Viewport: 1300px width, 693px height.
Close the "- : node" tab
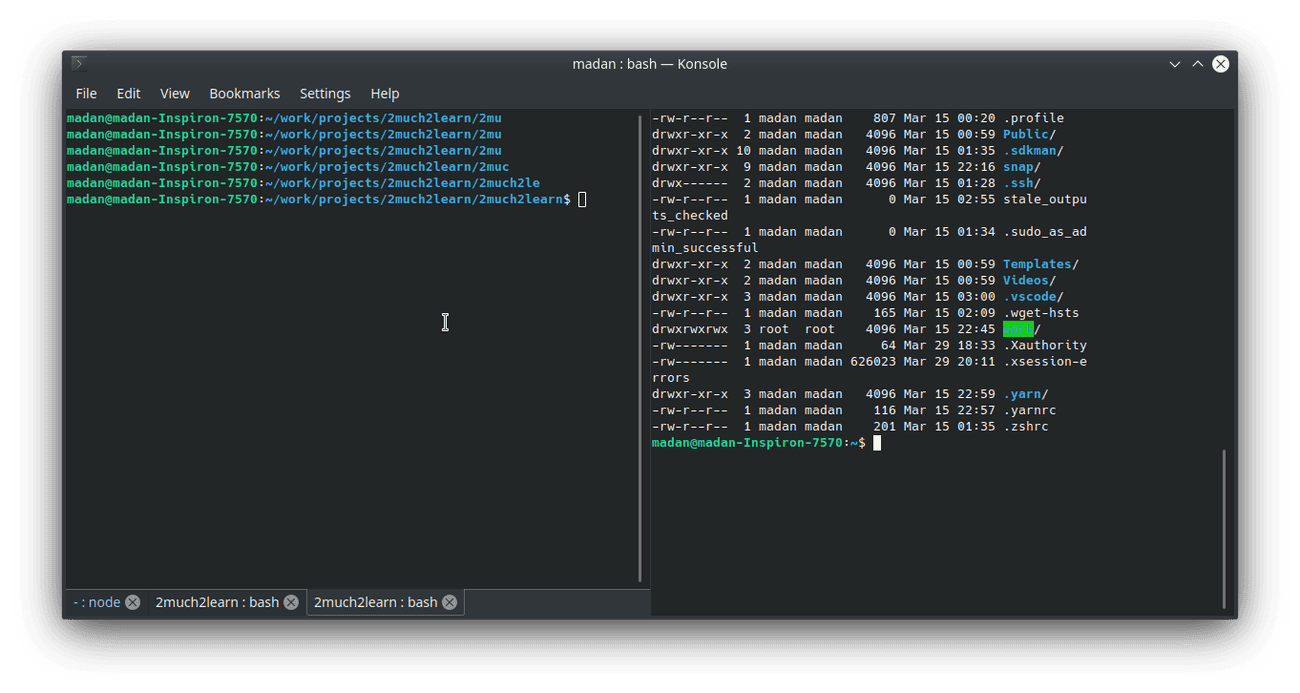coord(133,602)
